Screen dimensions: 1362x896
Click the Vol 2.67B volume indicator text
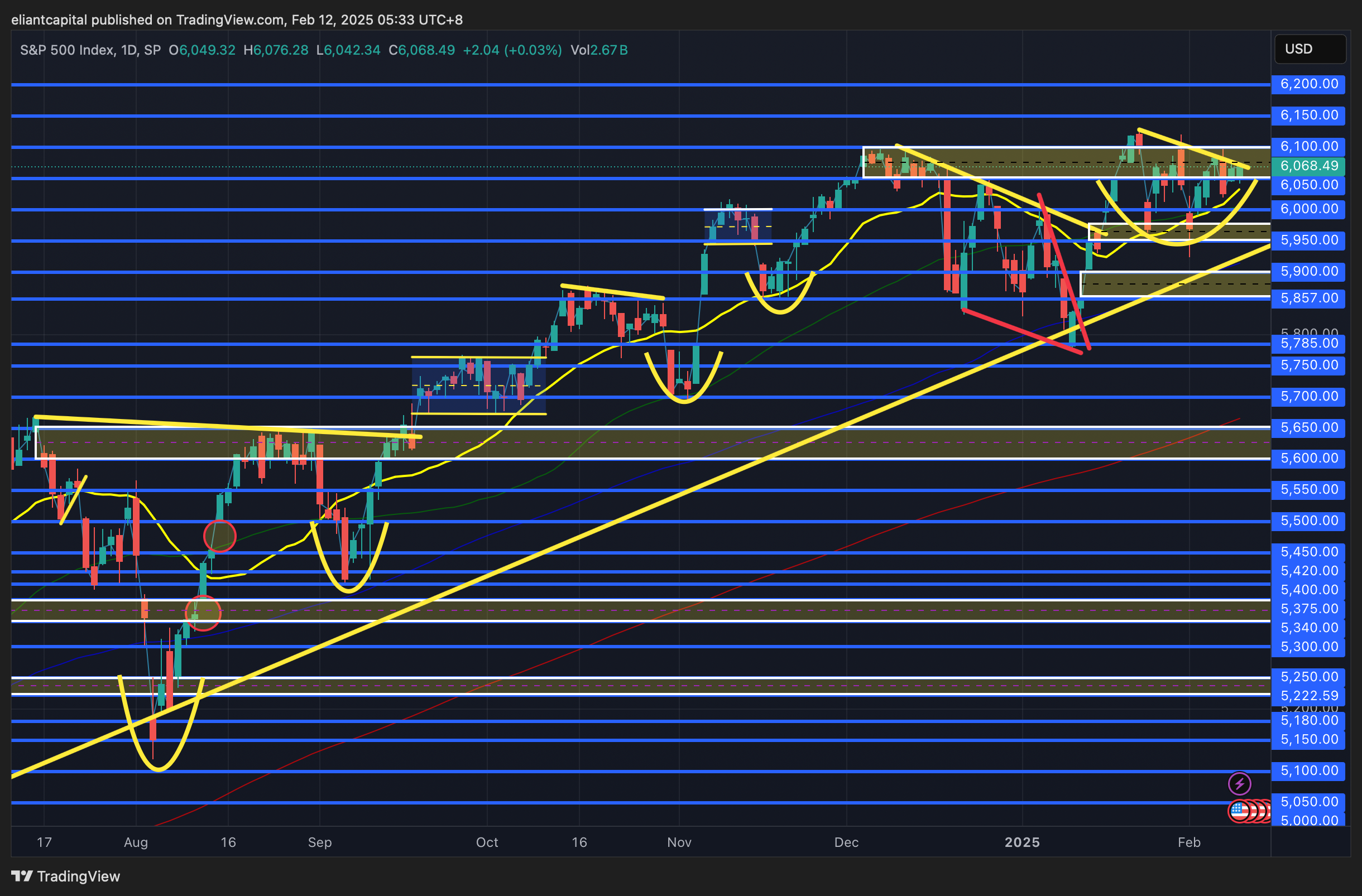coord(598,50)
